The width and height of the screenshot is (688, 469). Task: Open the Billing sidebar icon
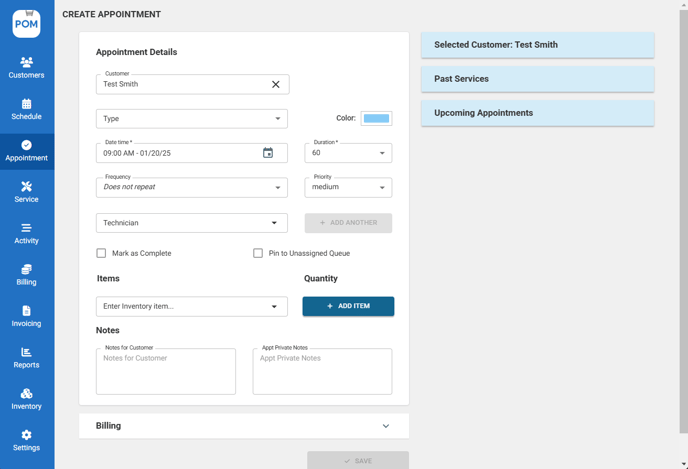[26, 270]
